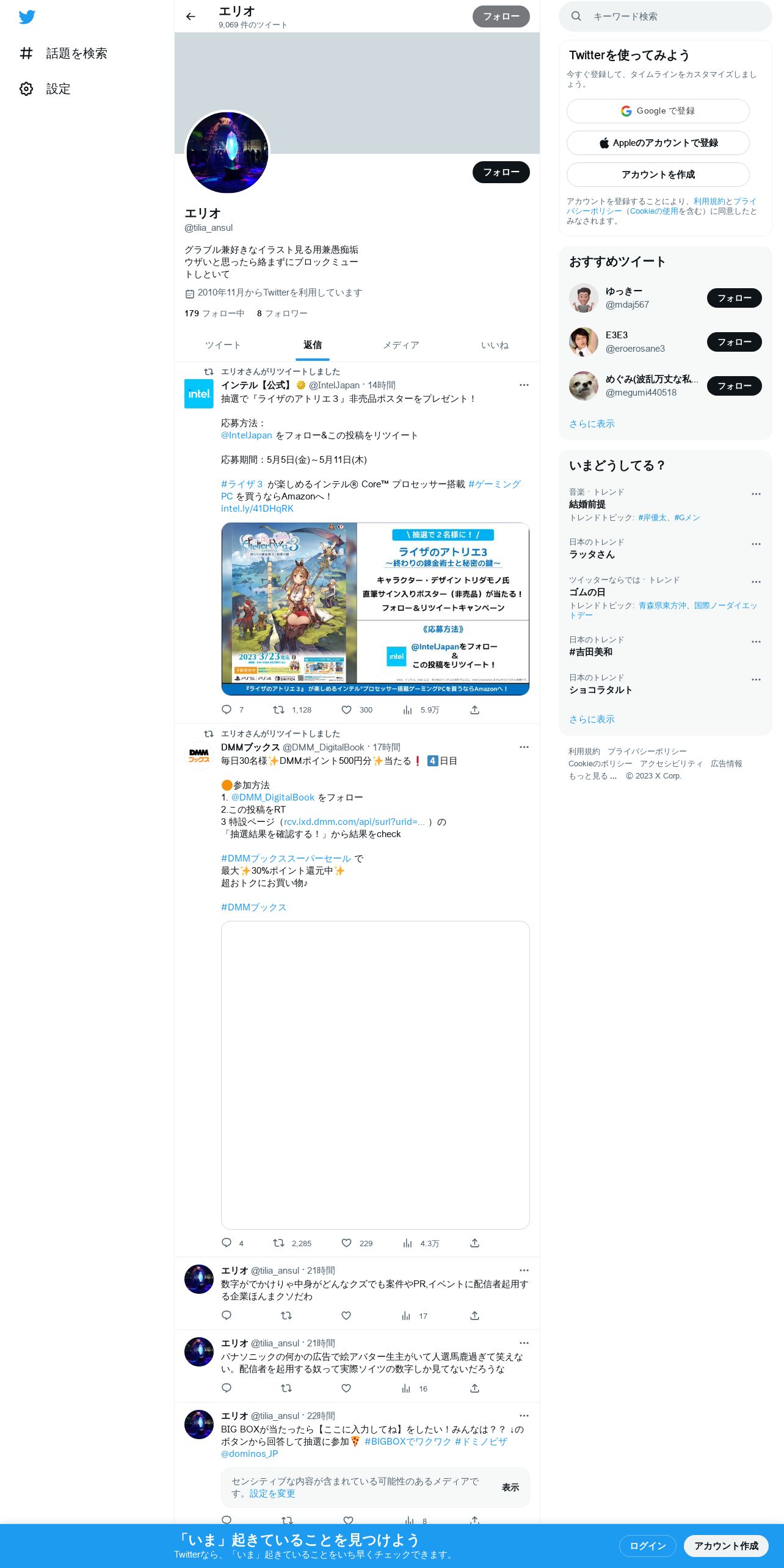Screen dimensions: 784x1568
Task: Share the IntelJapan tweet
Action: pos(474,710)
